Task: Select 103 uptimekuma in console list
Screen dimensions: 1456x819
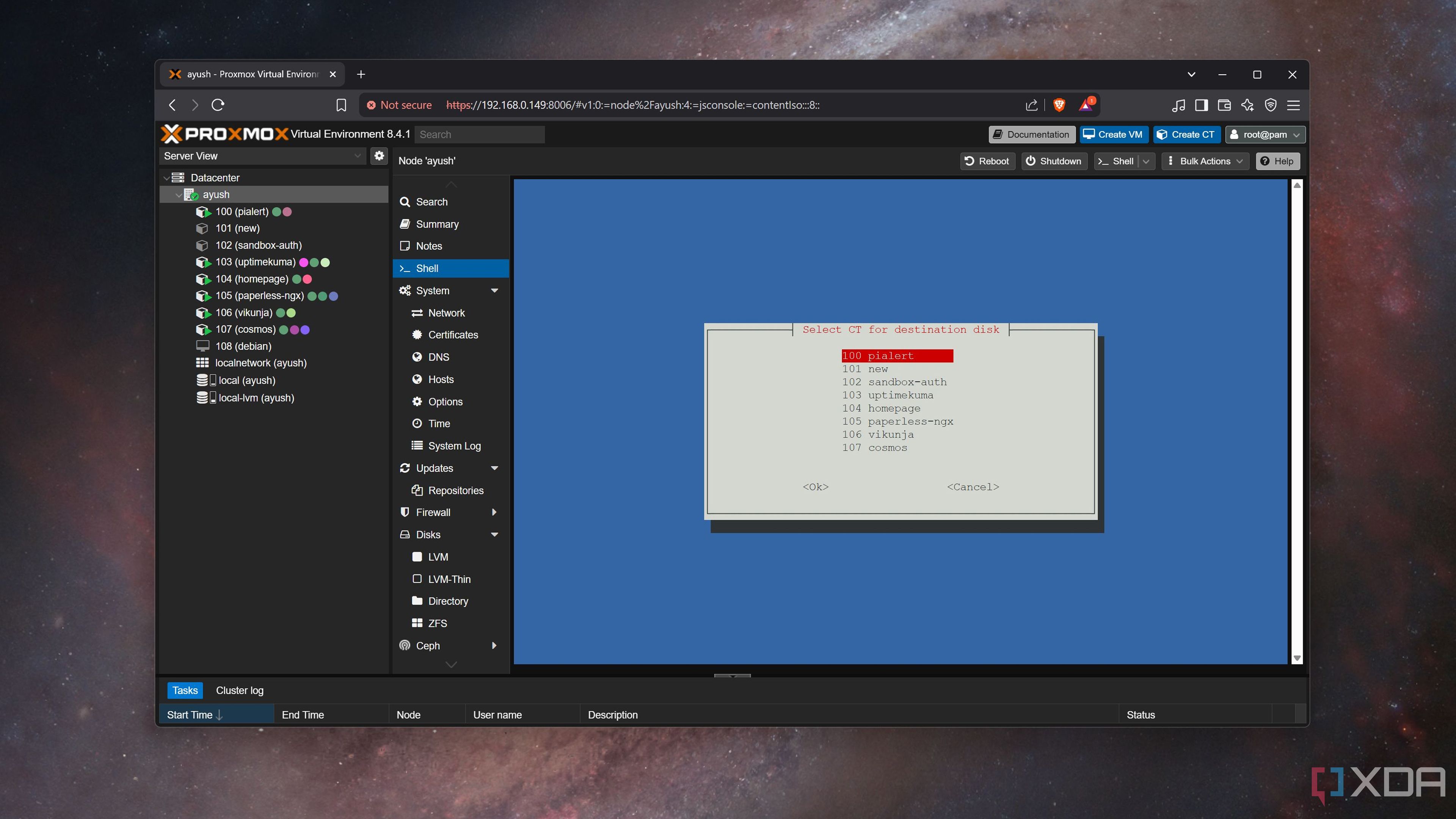Action: pos(887,395)
